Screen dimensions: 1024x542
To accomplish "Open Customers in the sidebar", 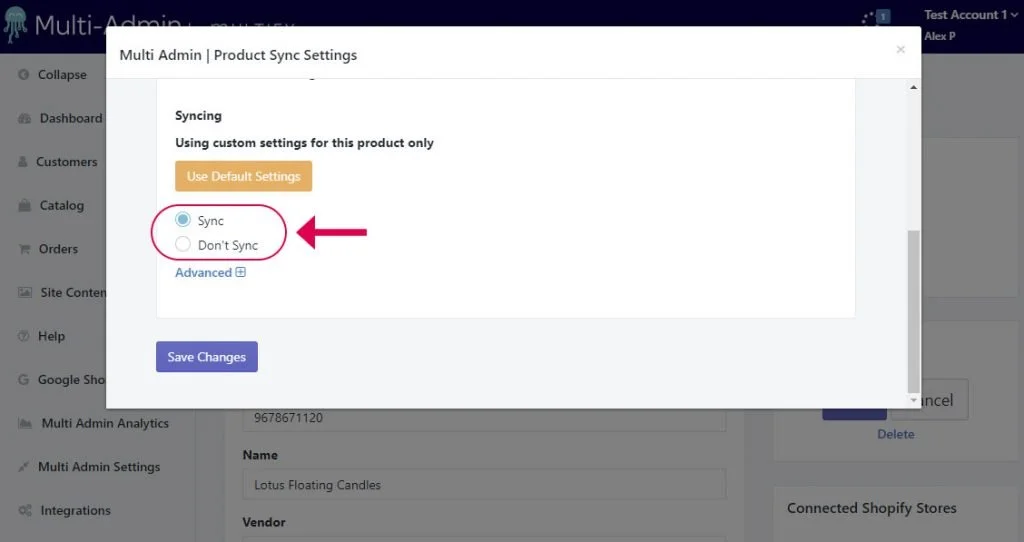I will coord(57,162).
